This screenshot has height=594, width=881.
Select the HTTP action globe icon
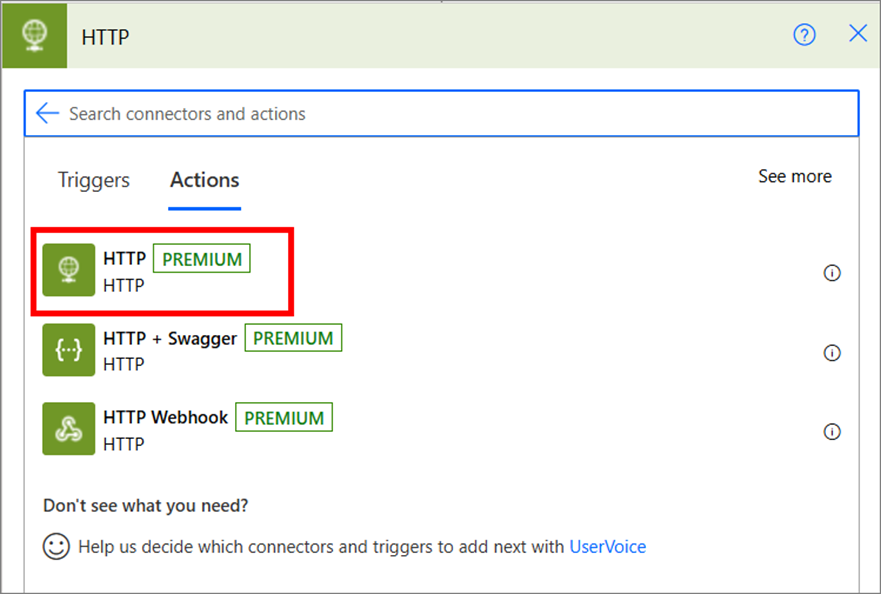tap(68, 270)
